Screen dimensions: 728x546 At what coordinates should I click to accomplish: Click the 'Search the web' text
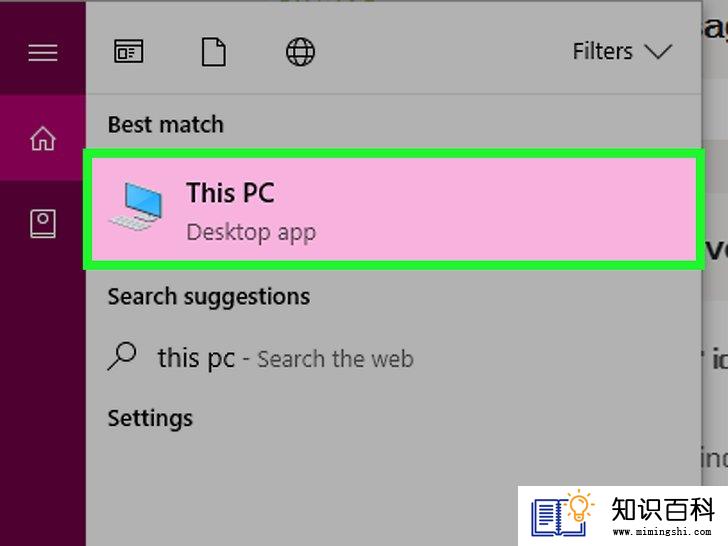[x=335, y=359]
